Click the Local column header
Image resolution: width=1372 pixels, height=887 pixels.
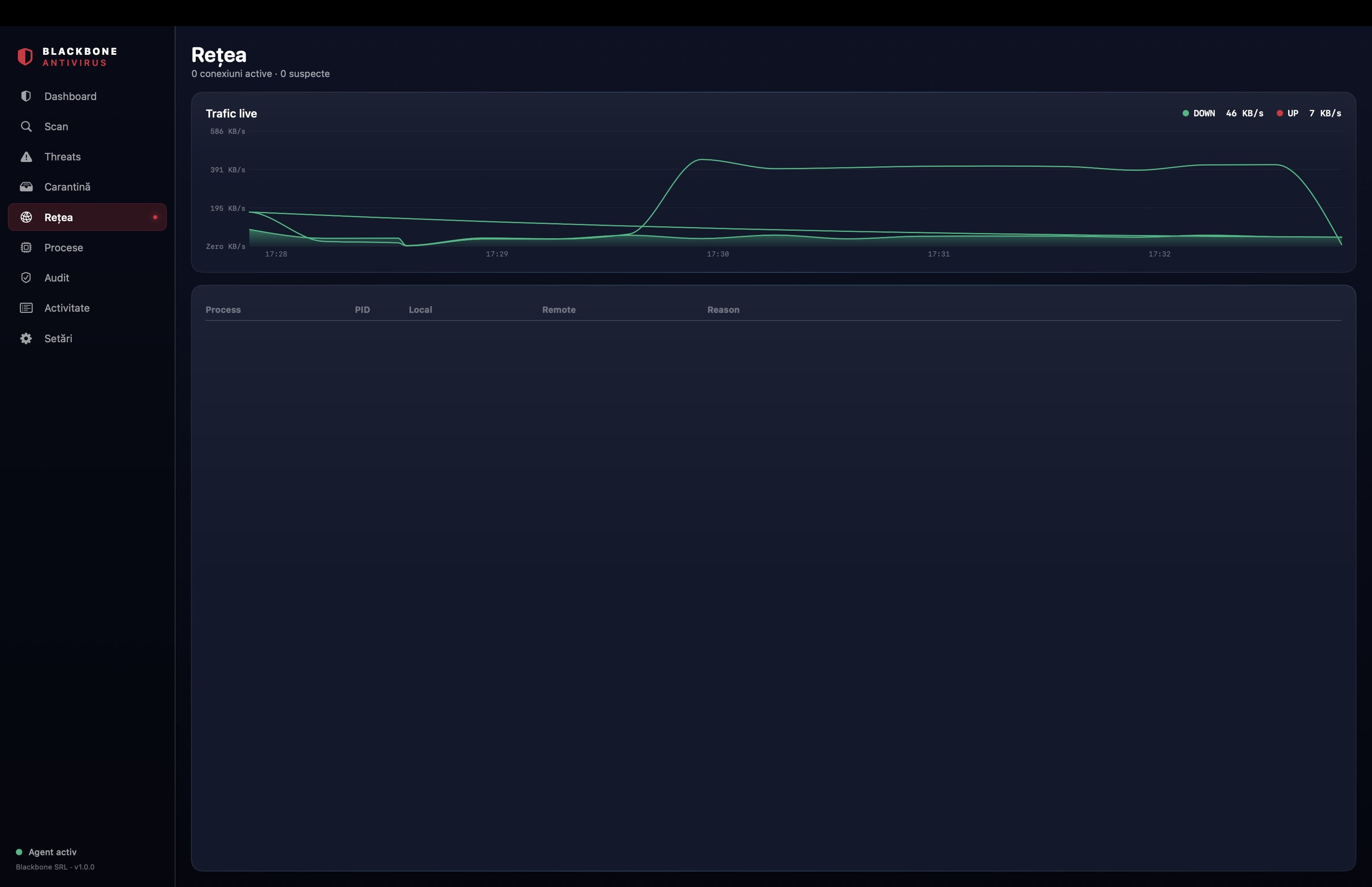[x=420, y=309]
